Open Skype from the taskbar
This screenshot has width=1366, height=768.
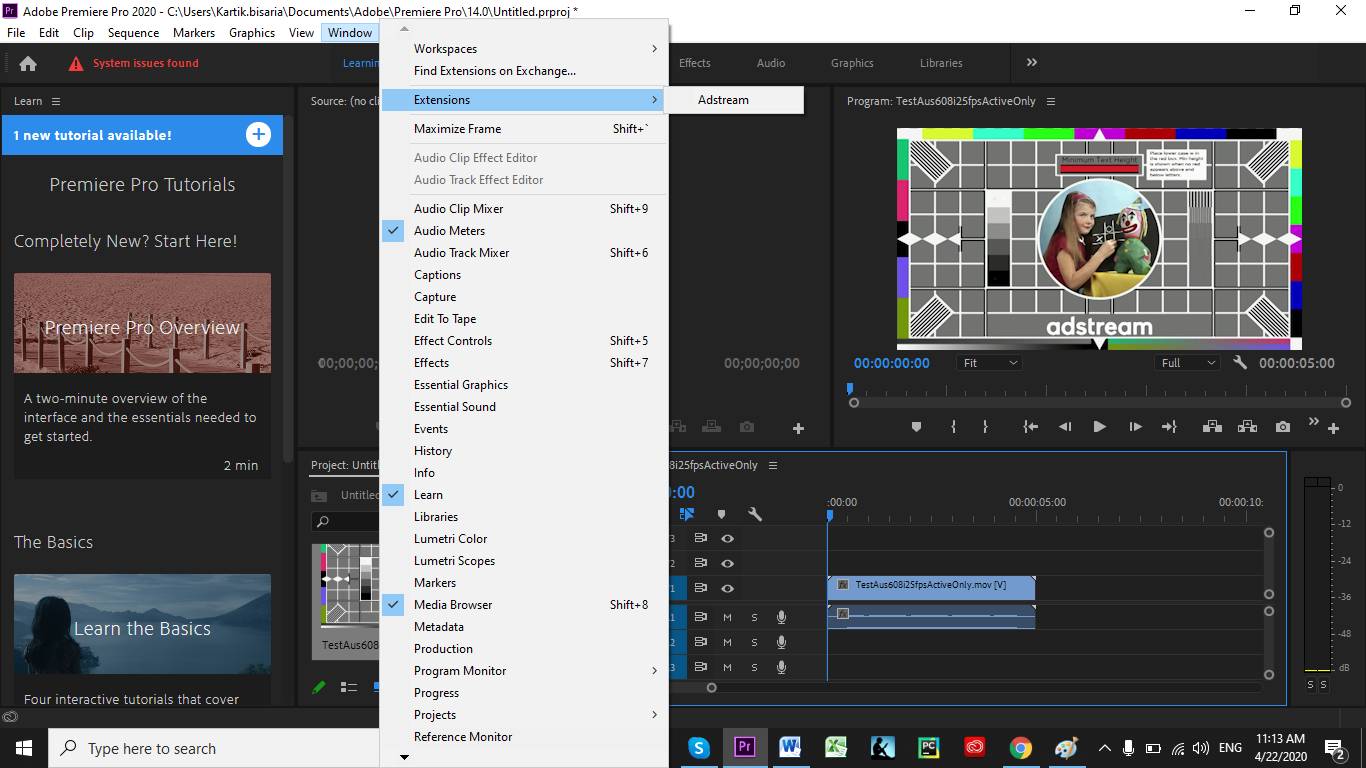(x=698, y=748)
